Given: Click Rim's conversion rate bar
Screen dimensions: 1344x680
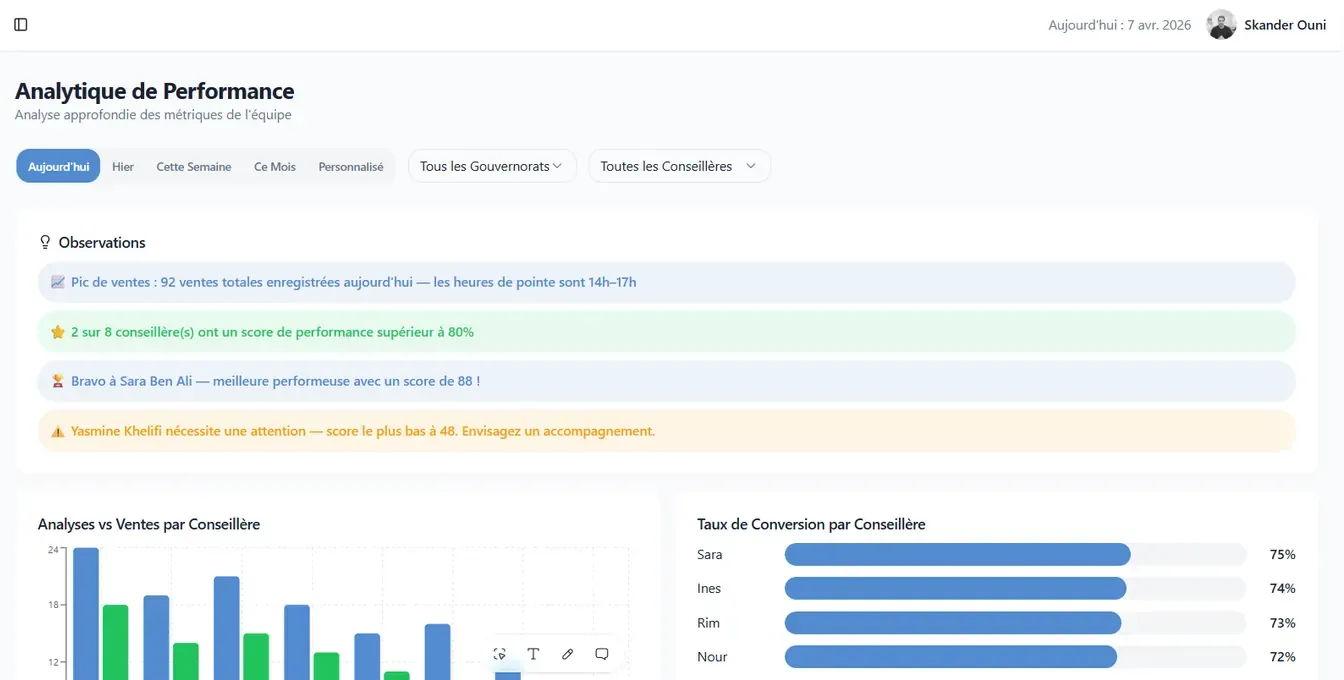Looking at the screenshot, I should point(953,623).
